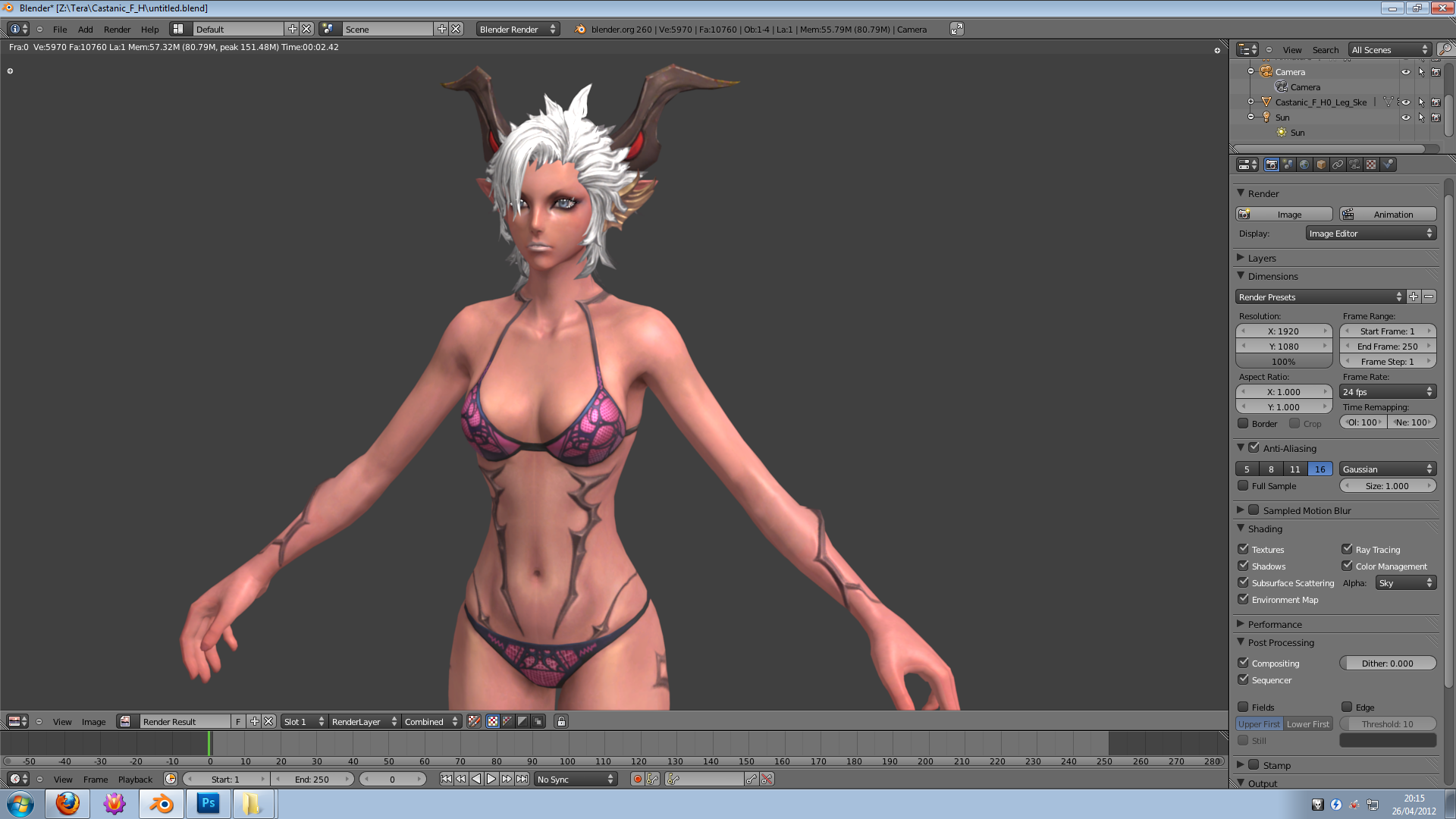Open the Gaussian filter dropdown
The width and height of the screenshot is (1456, 819).
pos(1387,469)
